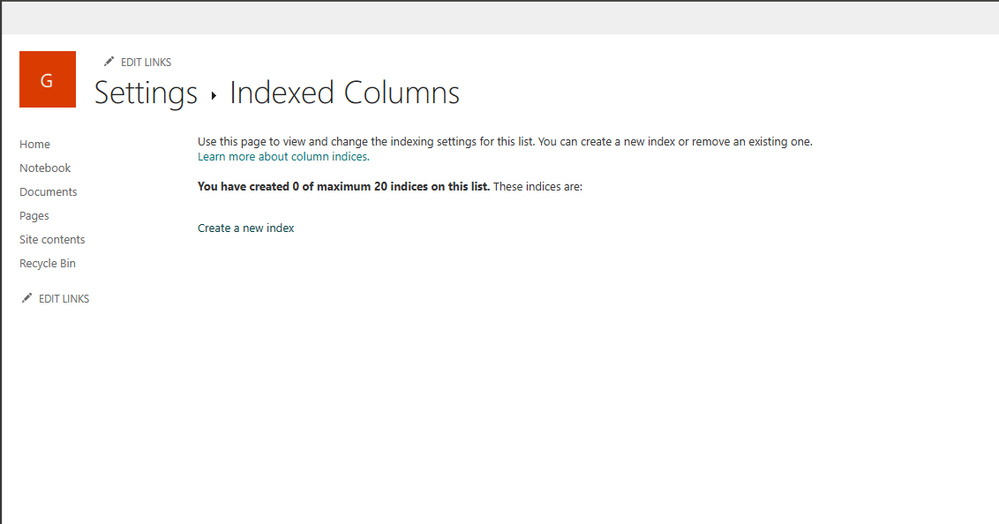Click the bold 'You have created 0' text
Image resolution: width=999 pixels, height=524 pixels.
tap(343, 187)
